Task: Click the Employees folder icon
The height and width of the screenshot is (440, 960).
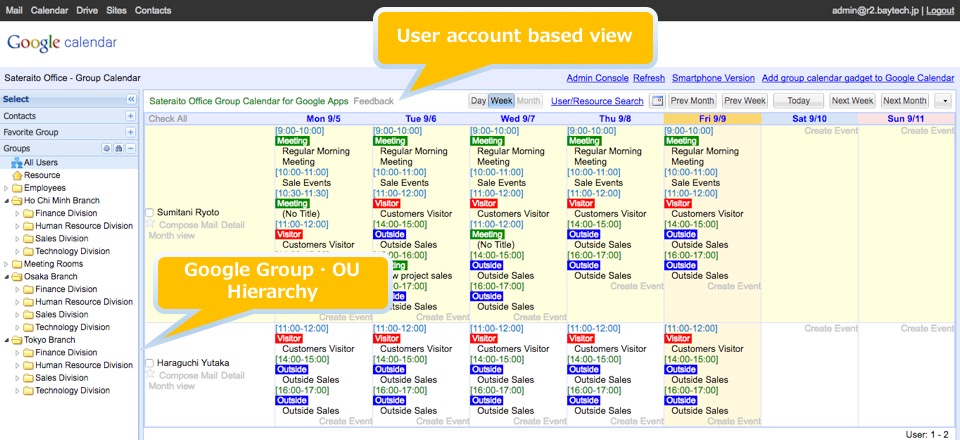Action: point(17,188)
